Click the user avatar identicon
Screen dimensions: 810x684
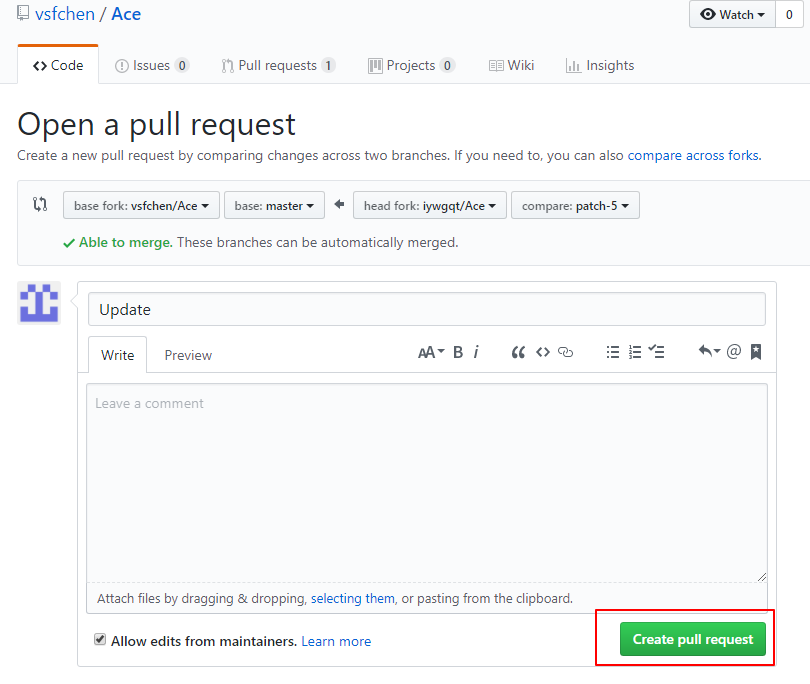pos(39,303)
